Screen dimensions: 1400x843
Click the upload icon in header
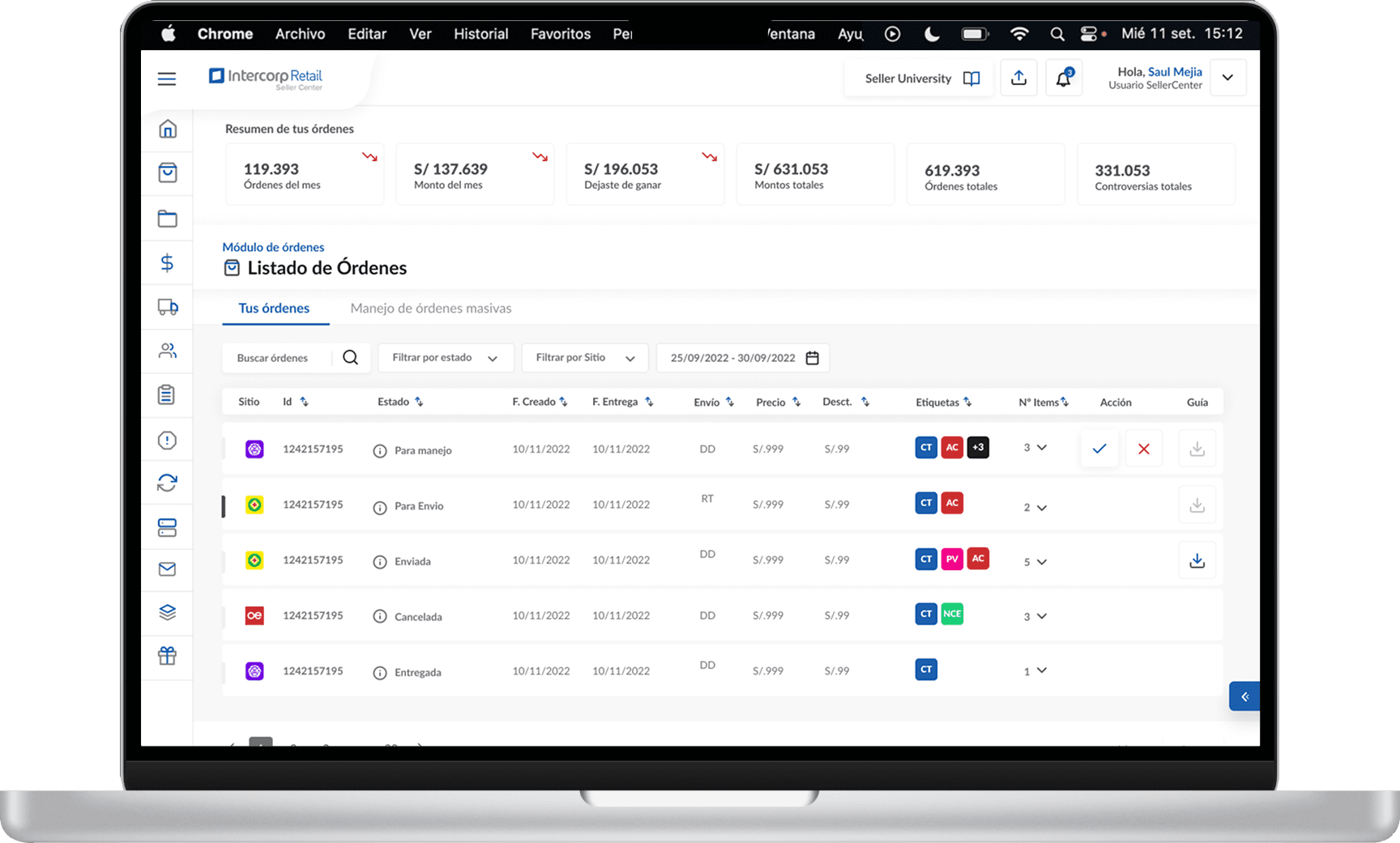pyautogui.click(x=1018, y=79)
